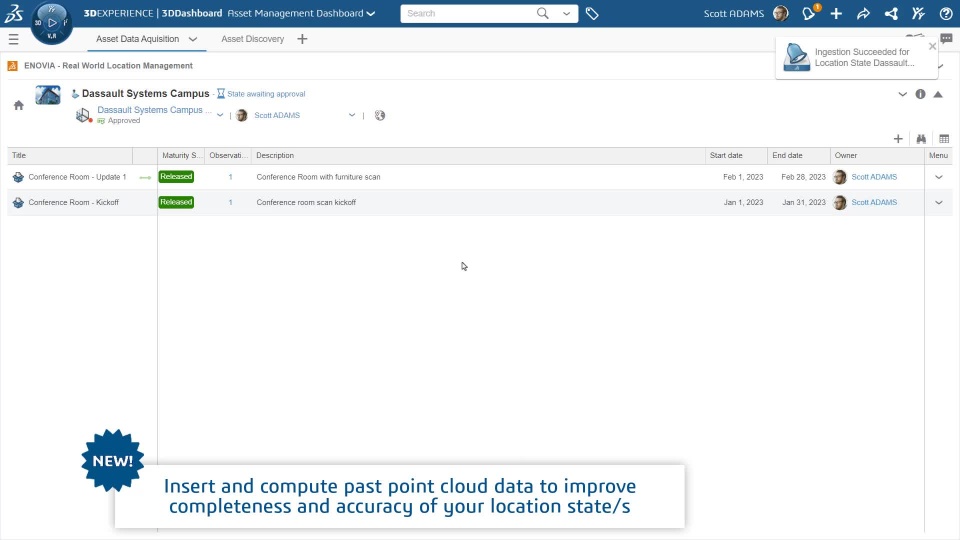The width and height of the screenshot is (960, 540).
Task: Click the 'Jan 31, 2023' end date cell
Action: pyautogui.click(x=803, y=203)
